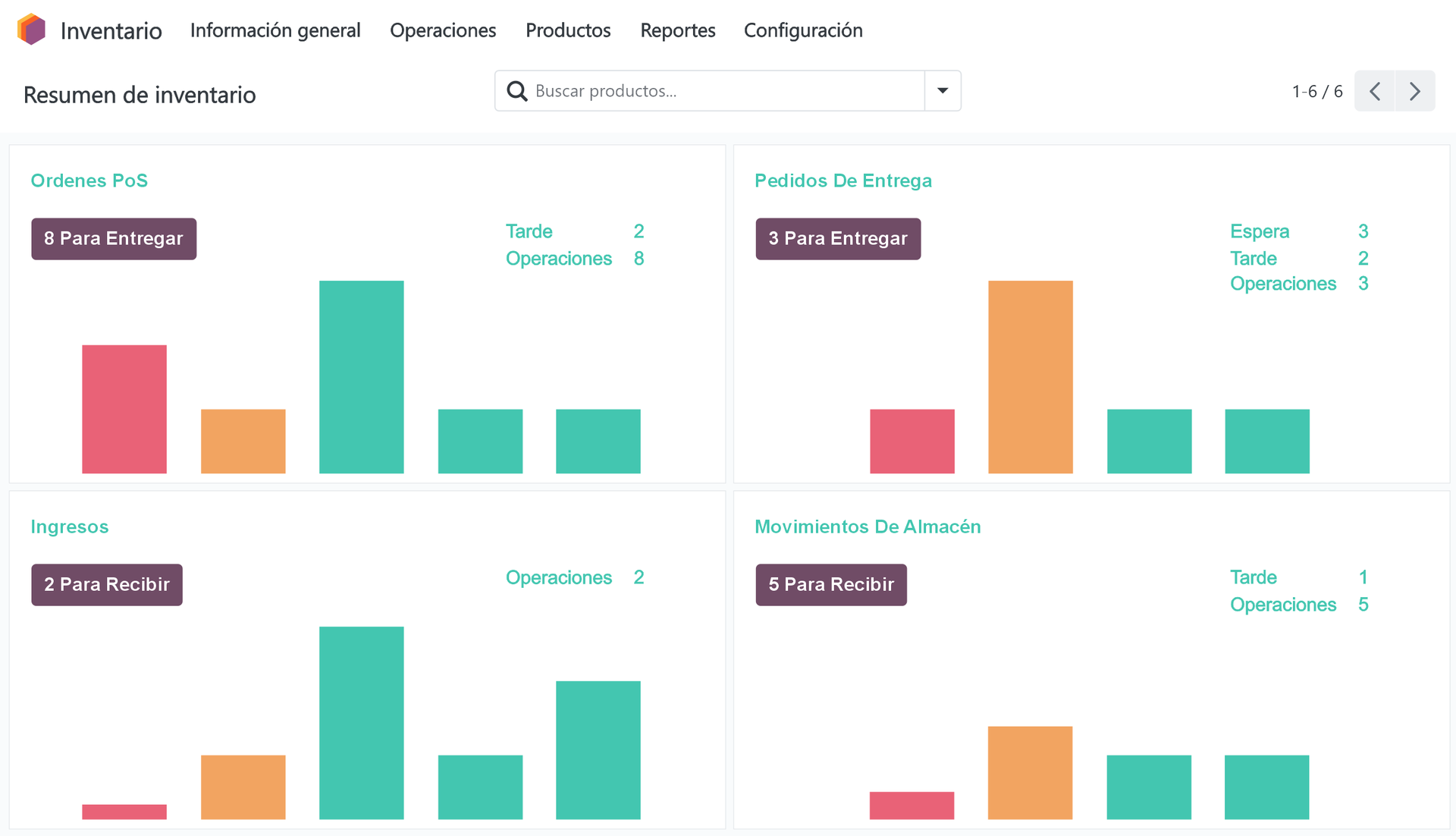Open the Operaciones menu
This screenshot has width=1456, height=836.
point(443,30)
